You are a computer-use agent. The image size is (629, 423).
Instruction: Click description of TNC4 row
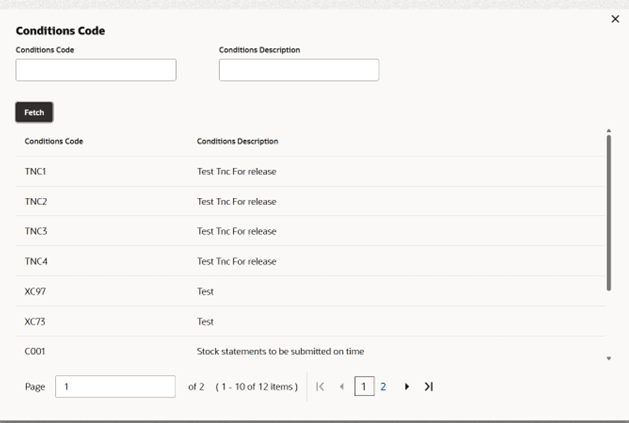237,261
